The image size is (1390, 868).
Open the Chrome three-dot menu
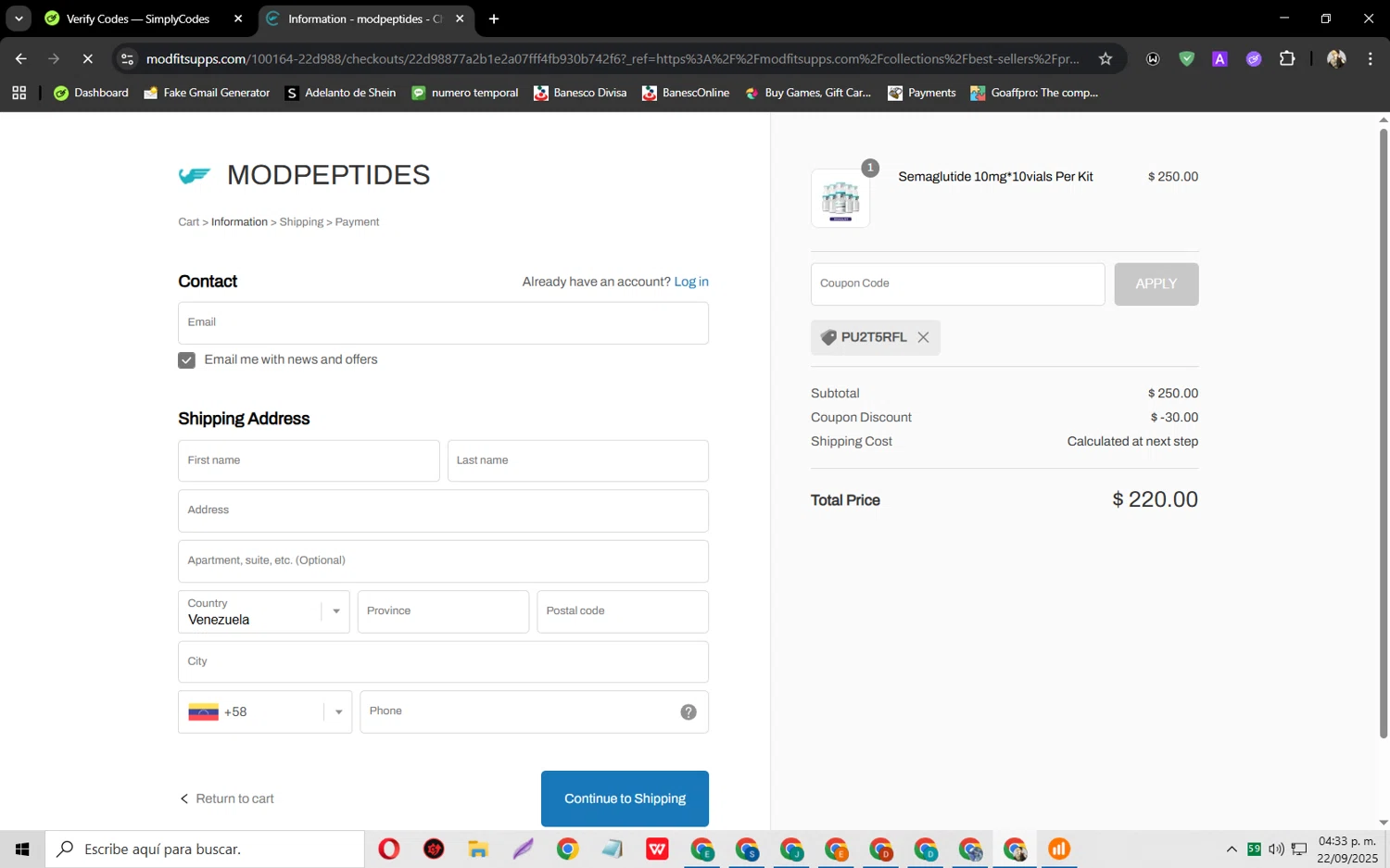1371,58
